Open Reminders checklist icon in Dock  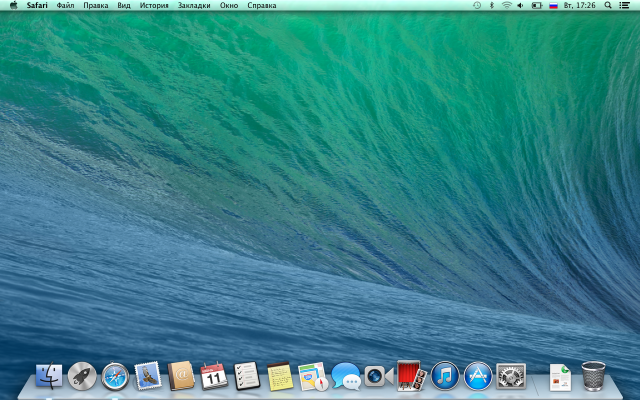pos(247,376)
